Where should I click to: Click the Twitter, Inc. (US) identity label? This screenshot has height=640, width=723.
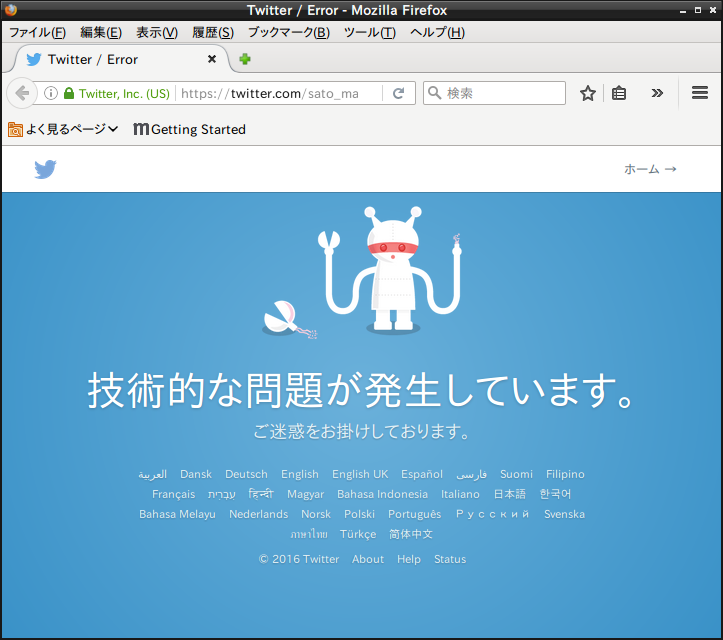(124, 94)
